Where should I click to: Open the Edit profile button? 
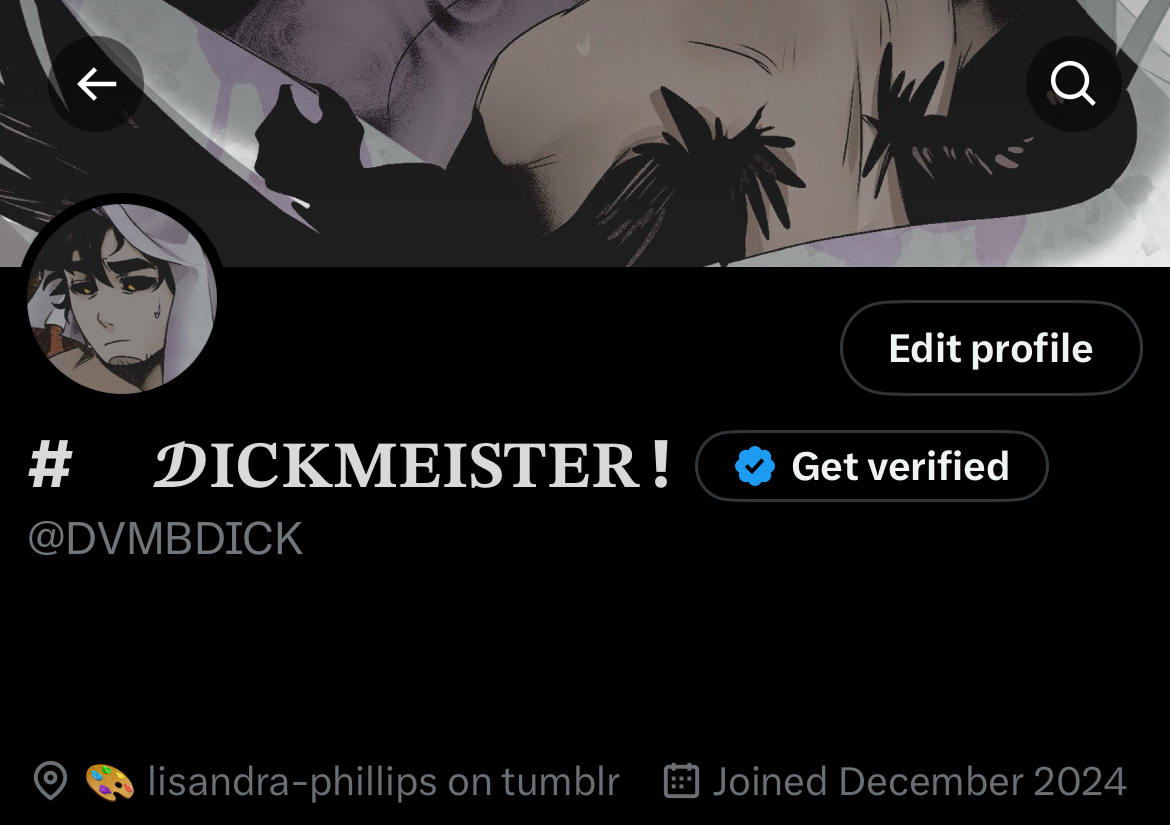click(991, 348)
